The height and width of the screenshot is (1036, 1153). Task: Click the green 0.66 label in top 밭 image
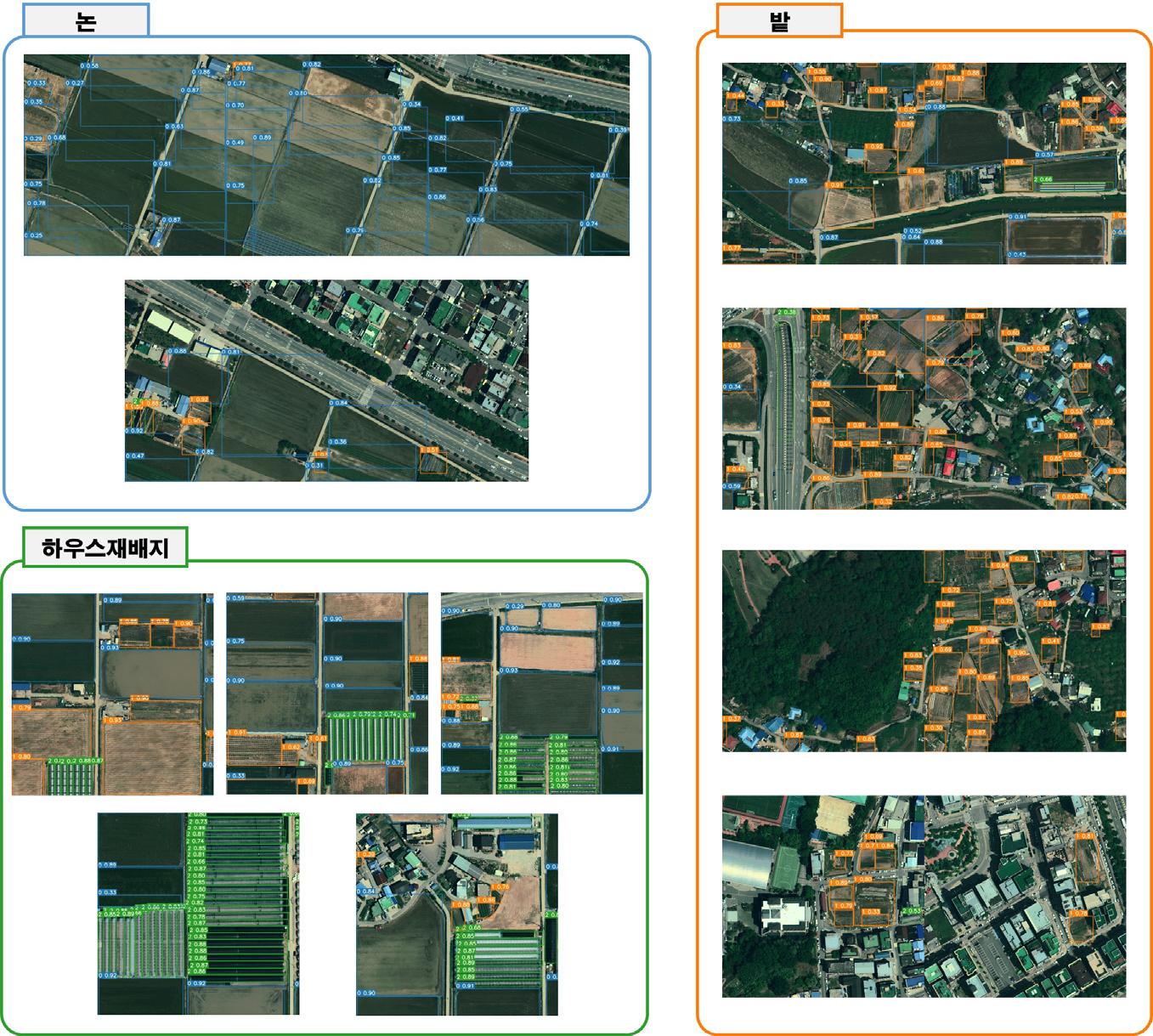pos(1043,179)
